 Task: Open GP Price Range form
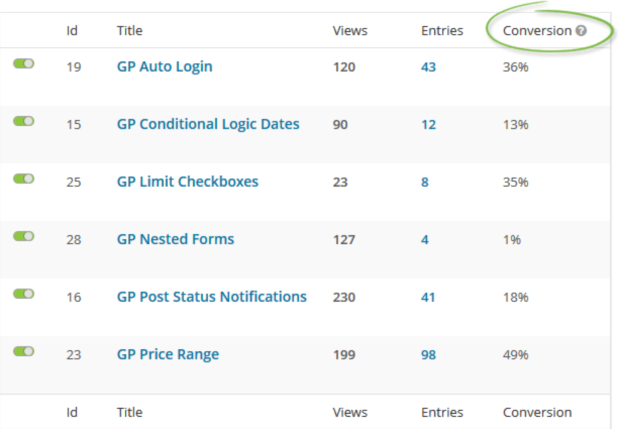pos(167,355)
